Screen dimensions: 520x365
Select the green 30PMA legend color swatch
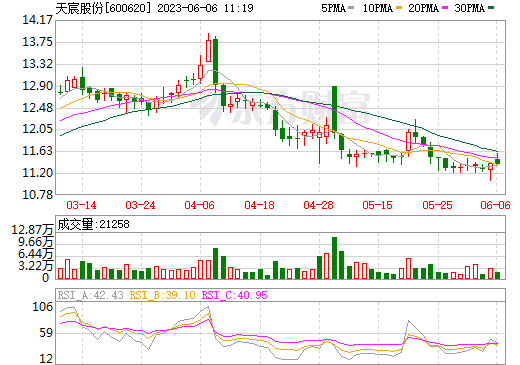pos(491,8)
